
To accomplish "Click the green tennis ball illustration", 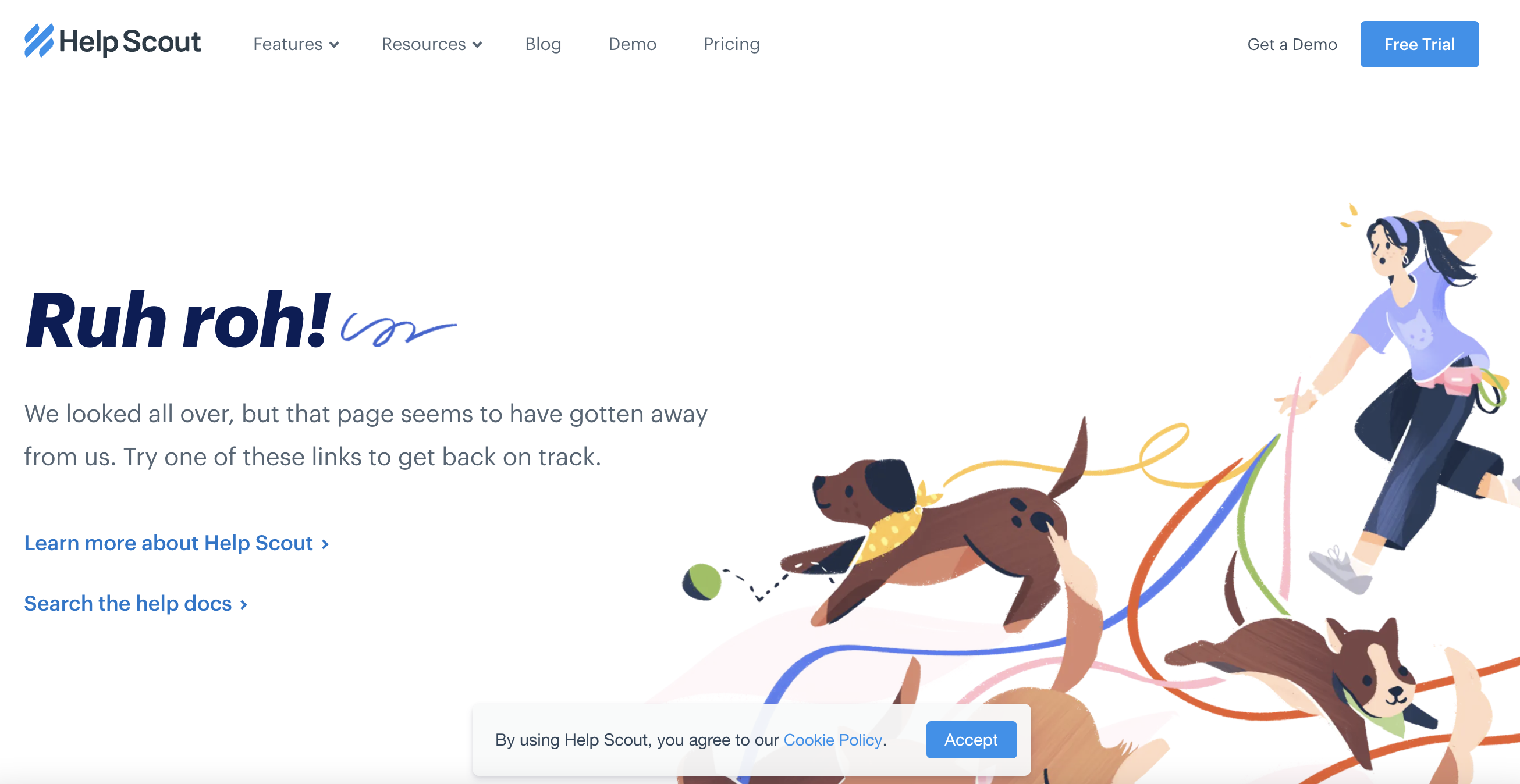I will pyautogui.click(x=702, y=582).
